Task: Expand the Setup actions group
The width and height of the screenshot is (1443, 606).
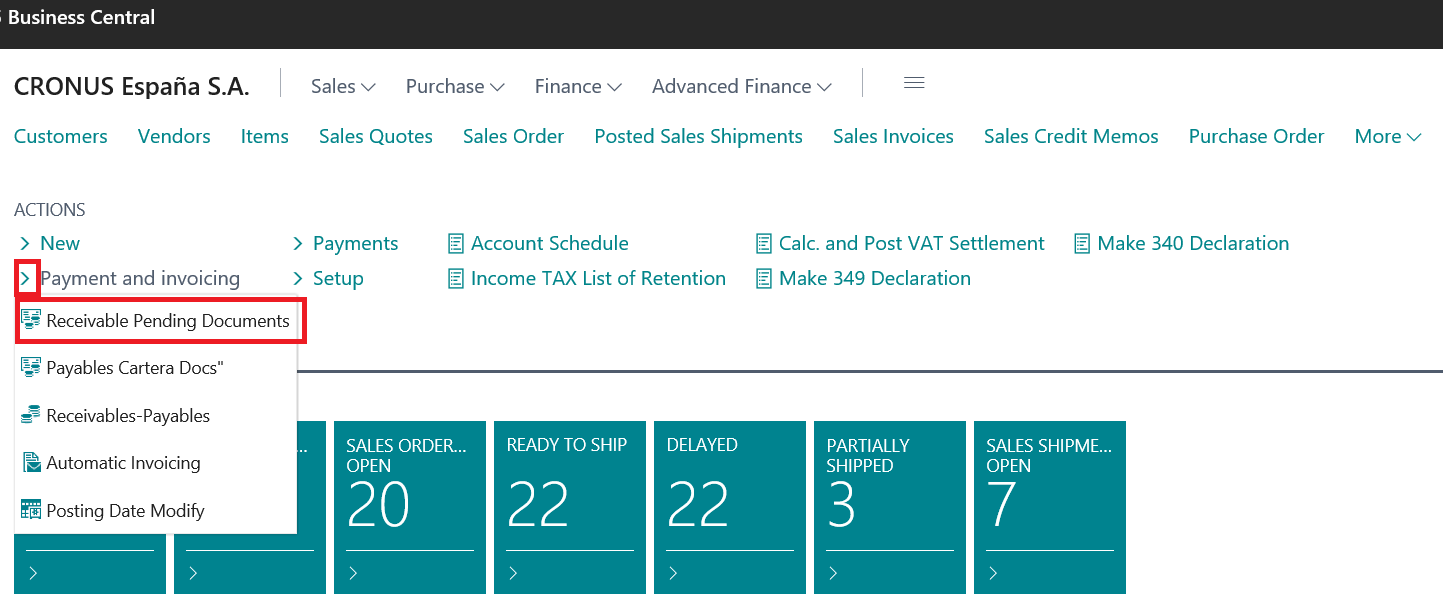Action: coord(328,278)
